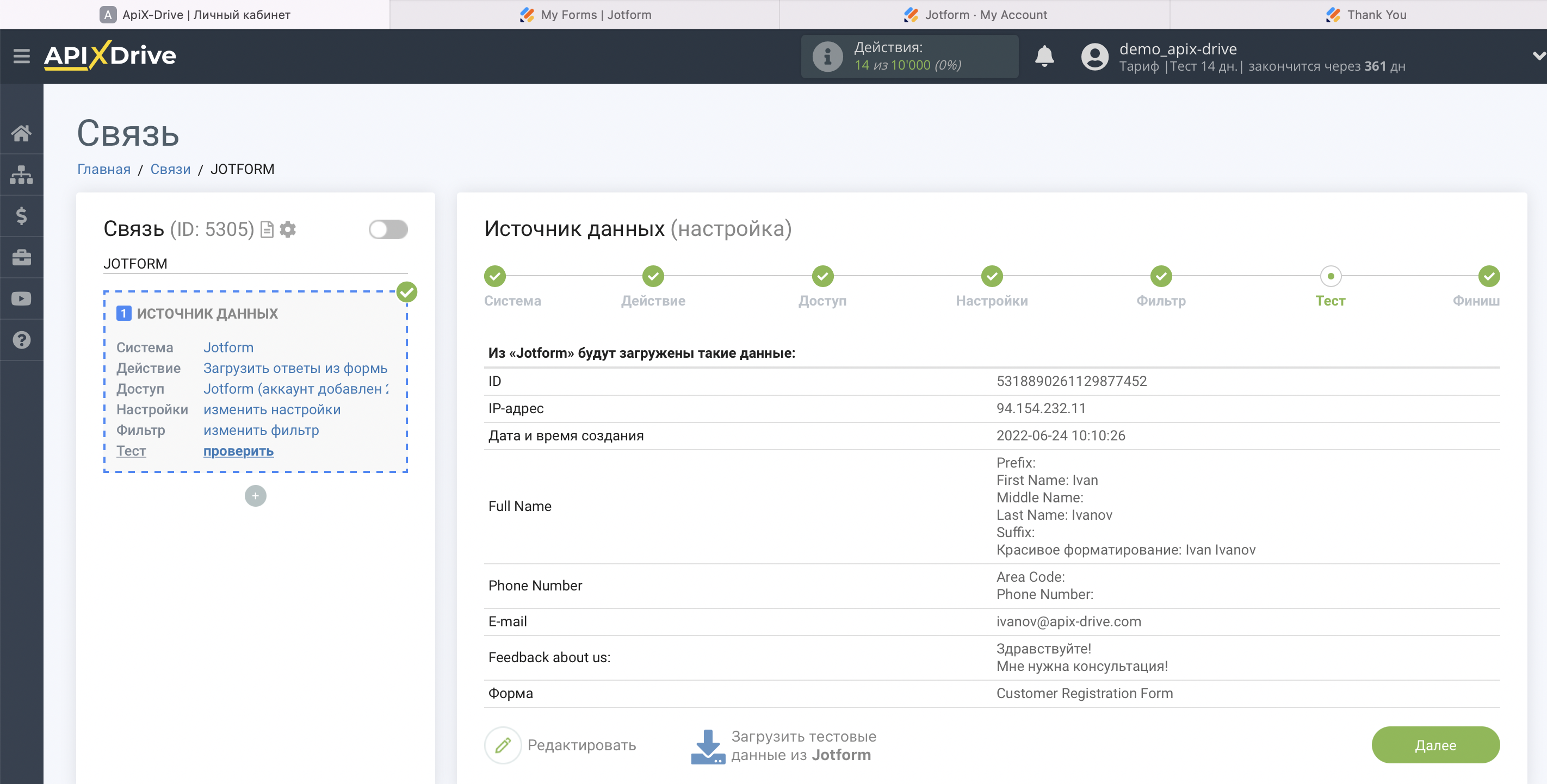
Task: Click the Редактировать label
Action: (581, 745)
